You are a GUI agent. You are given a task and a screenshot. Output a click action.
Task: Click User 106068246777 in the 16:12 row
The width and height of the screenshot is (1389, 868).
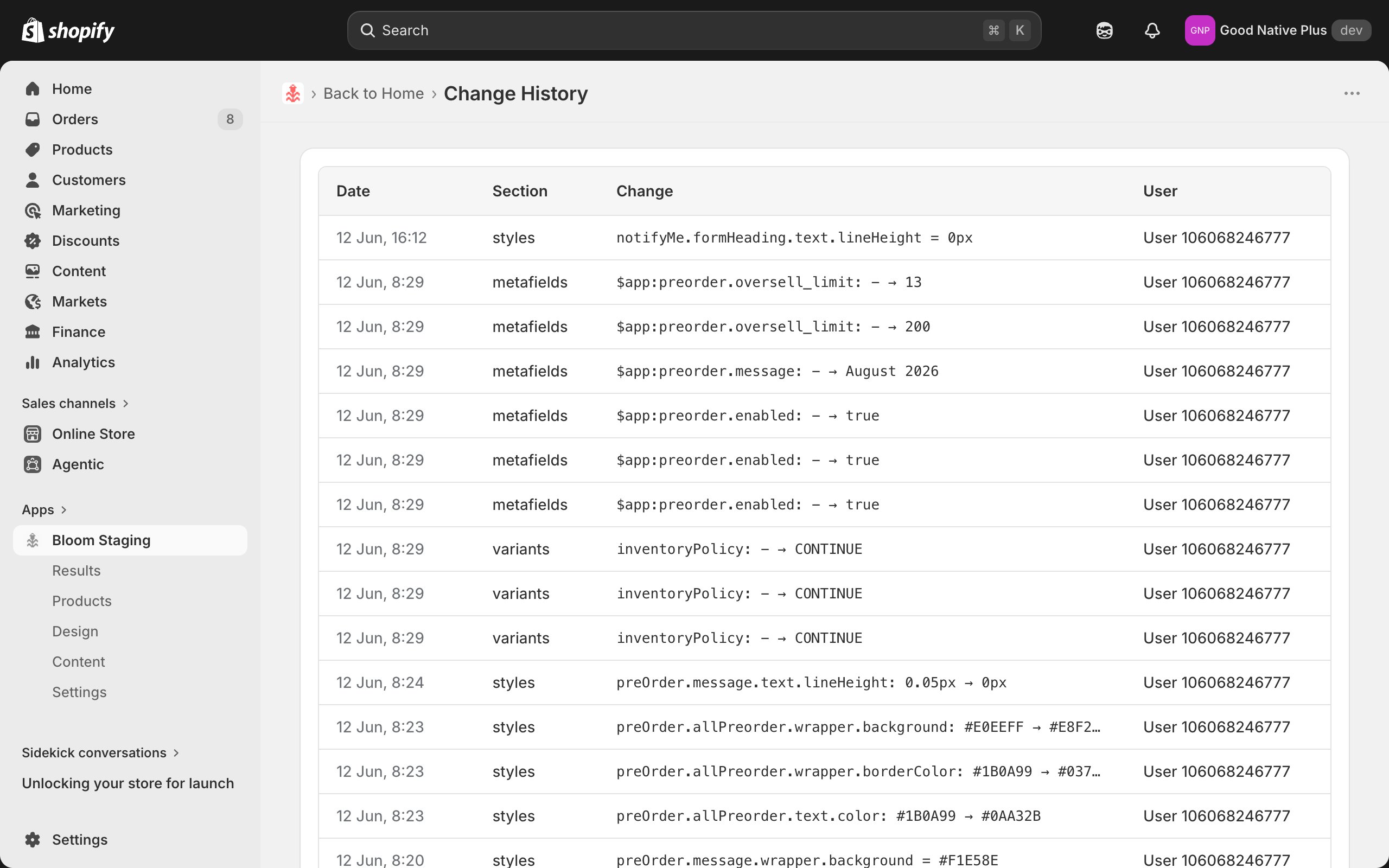click(x=1217, y=238)
